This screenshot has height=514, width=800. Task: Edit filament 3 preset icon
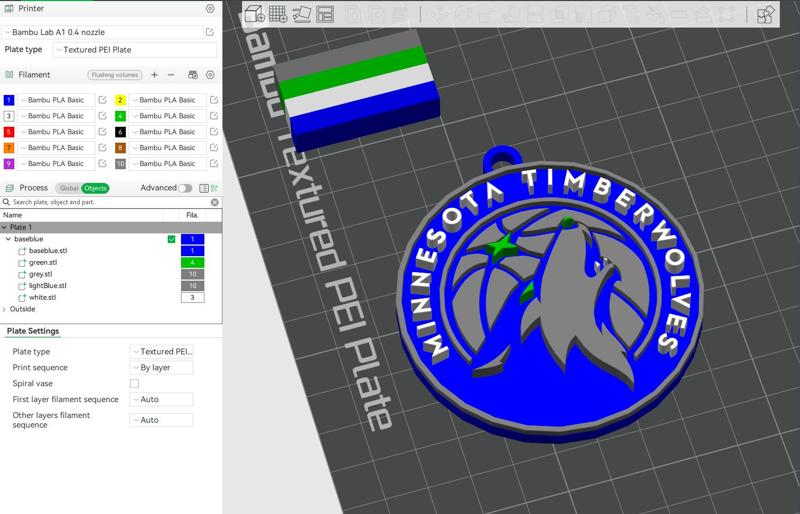pos(102,116)
